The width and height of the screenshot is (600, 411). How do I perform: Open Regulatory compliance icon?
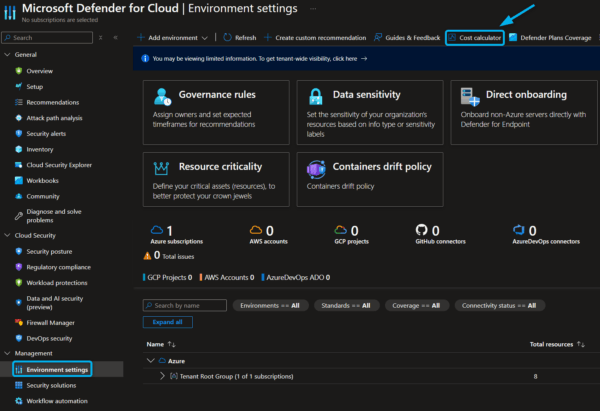pos(18,267)
